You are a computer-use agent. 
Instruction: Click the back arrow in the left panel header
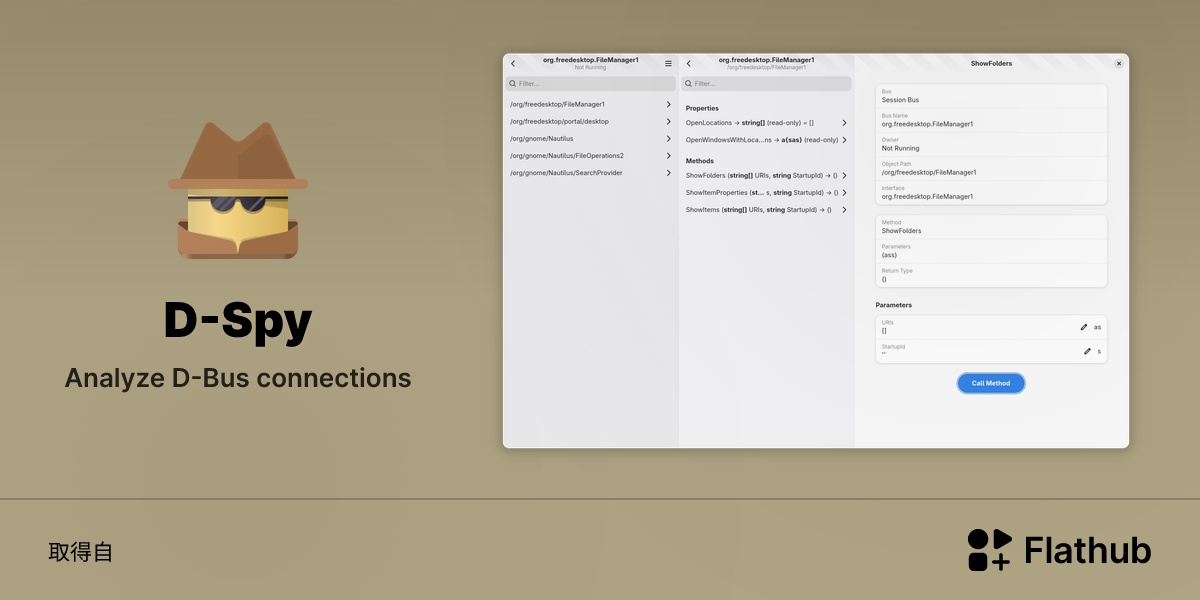pyautogui.click(x=513, y=64)
